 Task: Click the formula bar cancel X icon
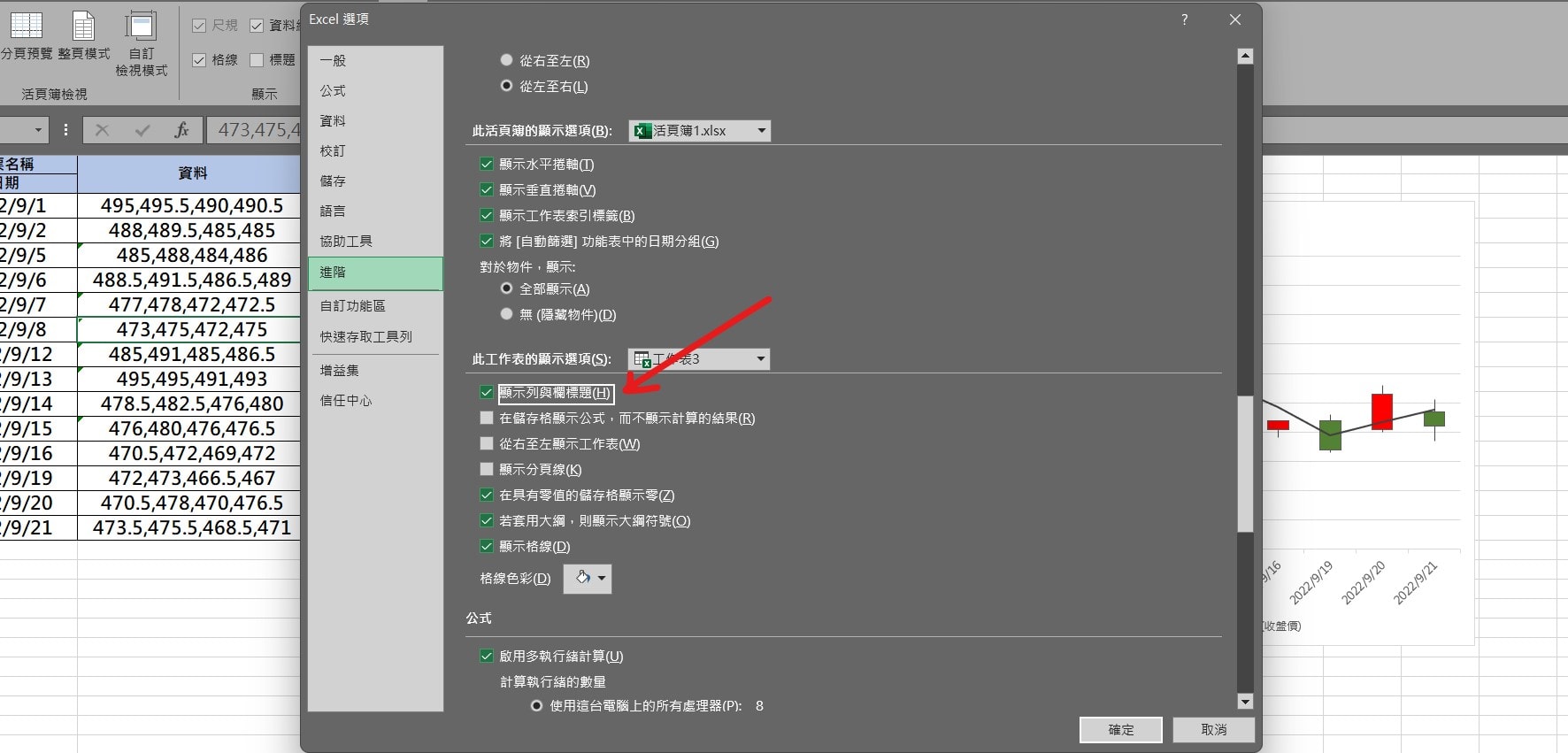pyautogui.click(x=103, y=130)
